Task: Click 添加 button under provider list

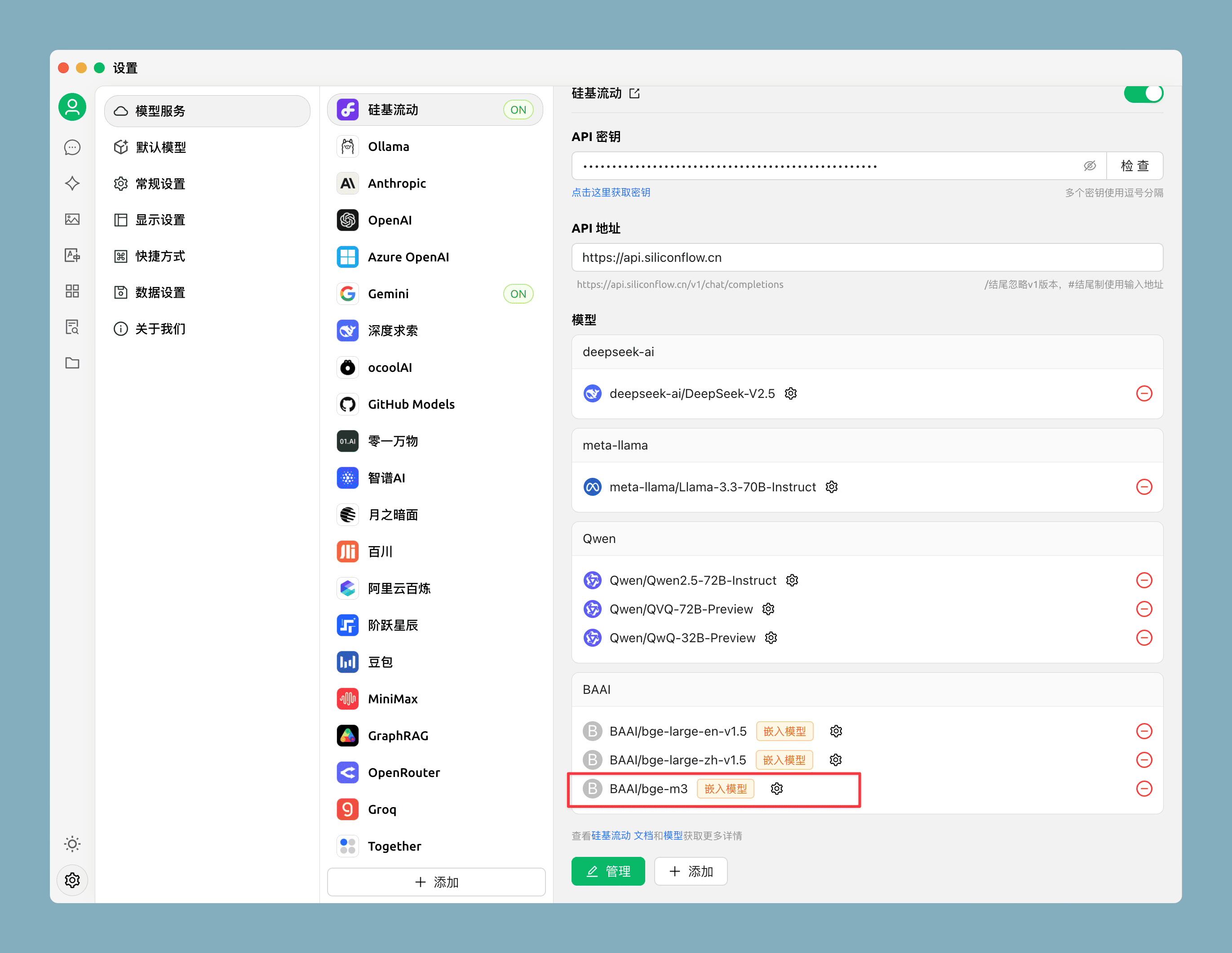Action: coord(436,882)
